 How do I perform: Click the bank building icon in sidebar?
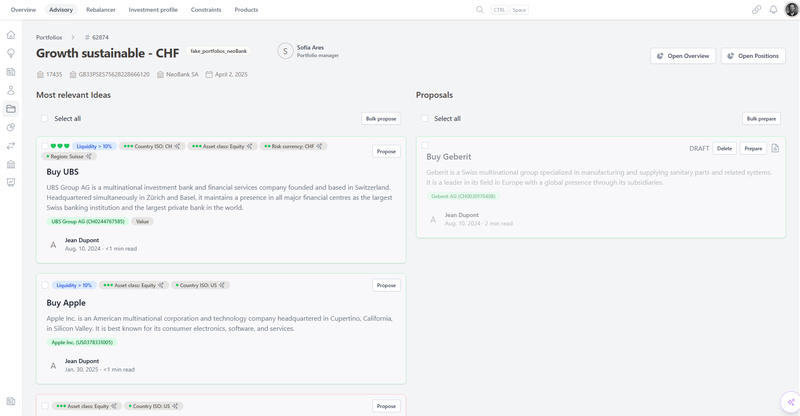tap(11, 164)
